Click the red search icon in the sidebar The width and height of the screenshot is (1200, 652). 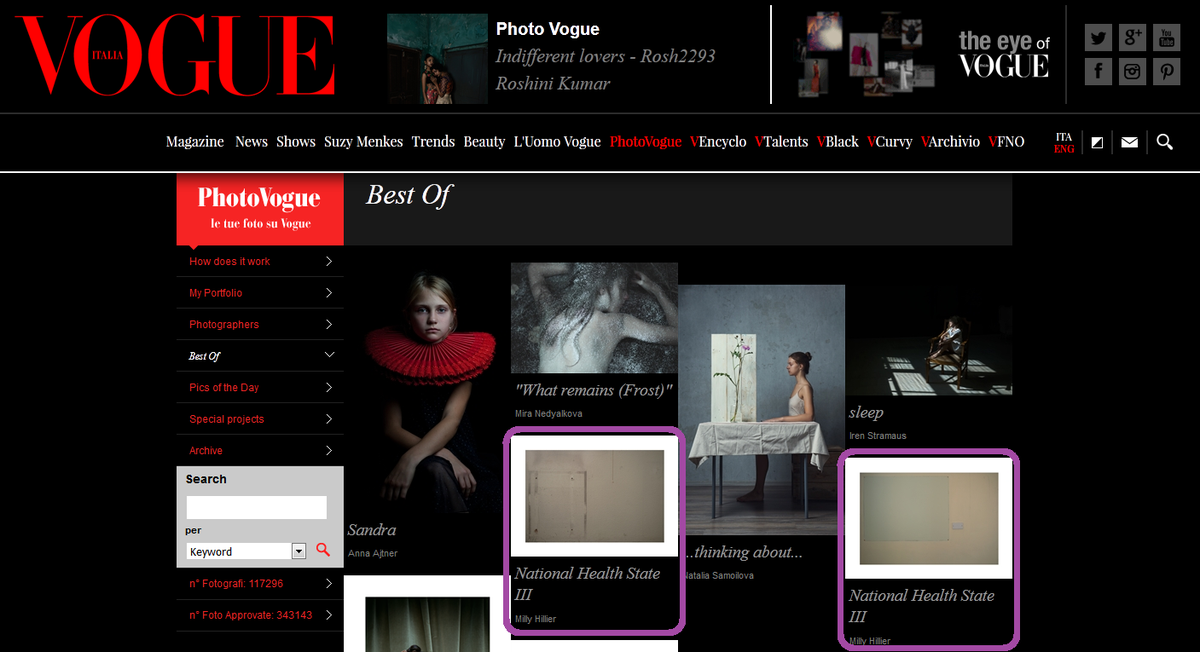coord(322,550)
